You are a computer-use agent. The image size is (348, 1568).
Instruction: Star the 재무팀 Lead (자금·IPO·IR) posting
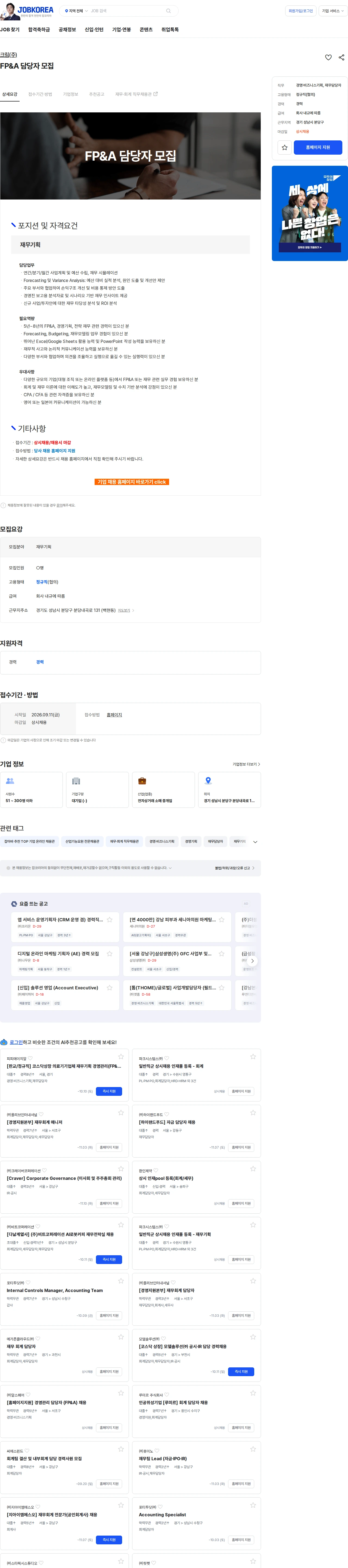pyautogui.click(x=253, y=1449)
